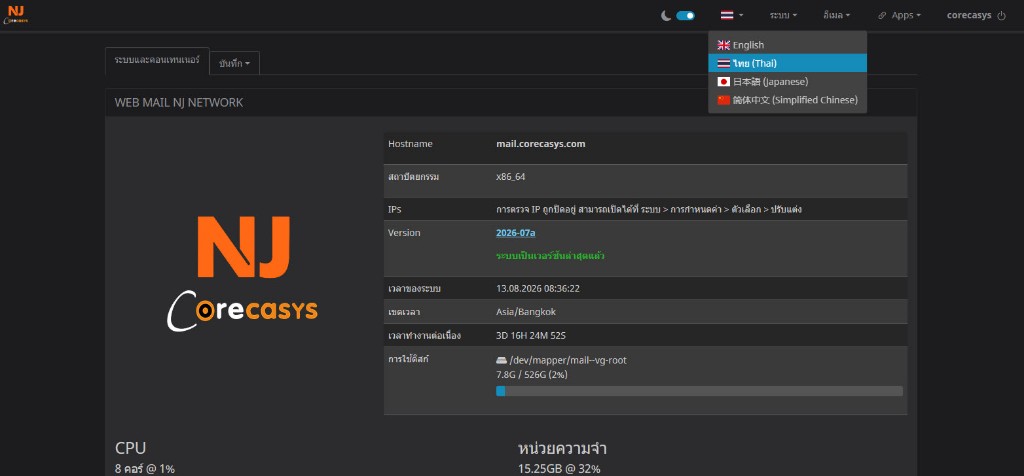1024x476 pixels.
Task: Open the 2026-07a version link
Action: point(515,233)
